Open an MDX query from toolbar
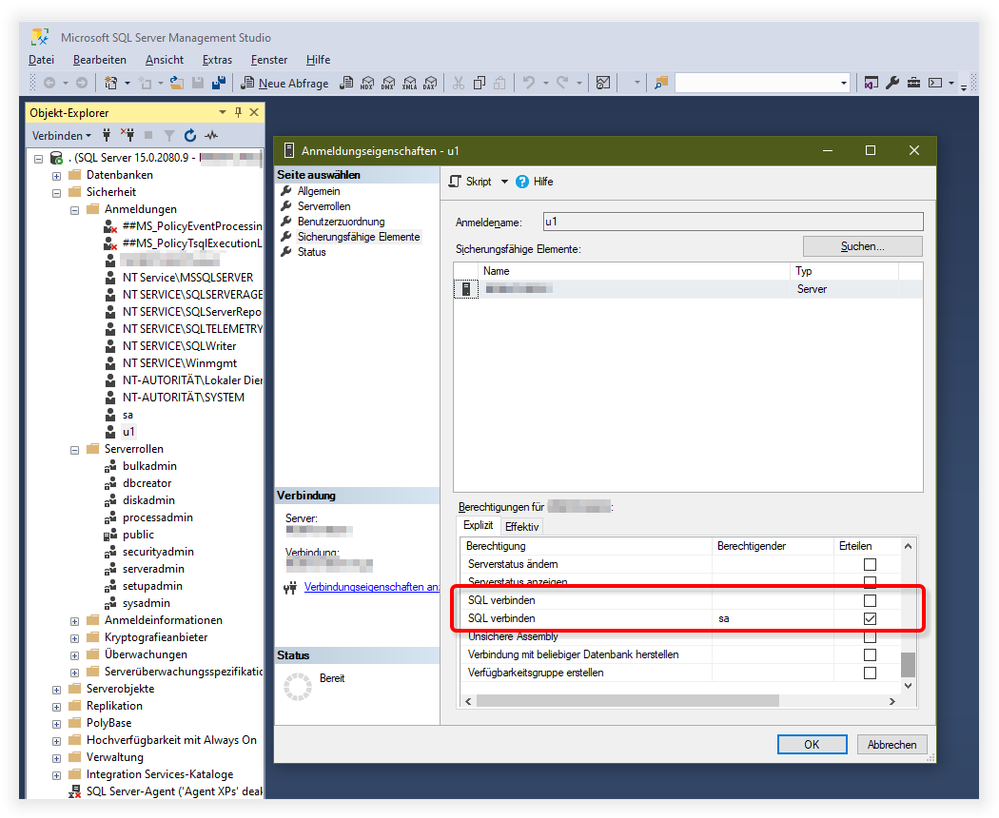The image size is (999, 818). (368, 83)
